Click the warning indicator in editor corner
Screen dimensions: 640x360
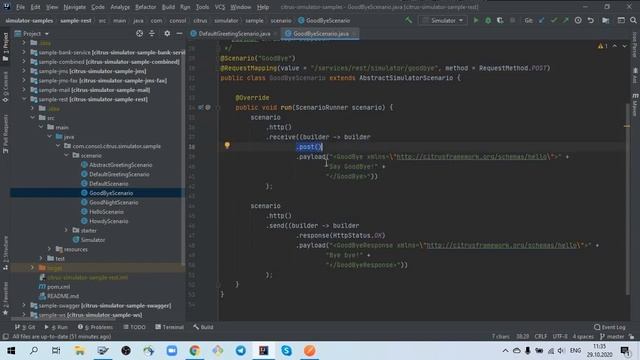[602, 46]
